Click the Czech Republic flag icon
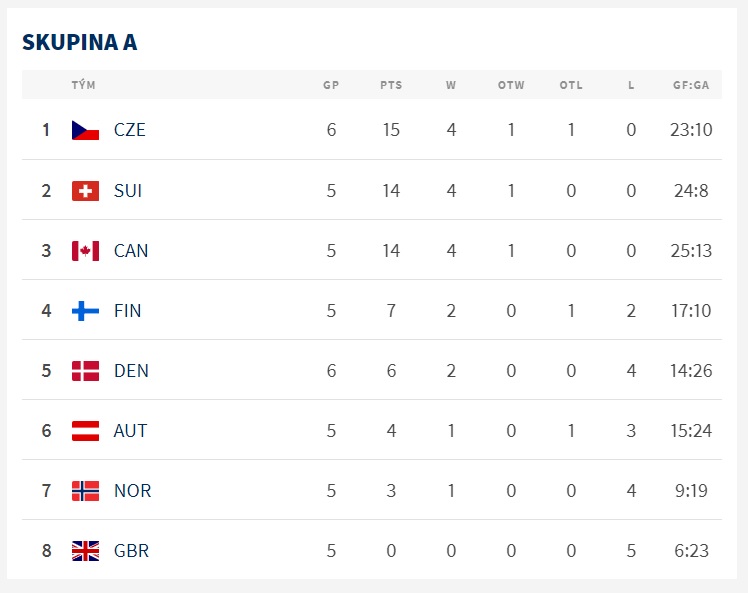This screenshot has width=748, height=593. pyautogui.click(x=85, y=130)
